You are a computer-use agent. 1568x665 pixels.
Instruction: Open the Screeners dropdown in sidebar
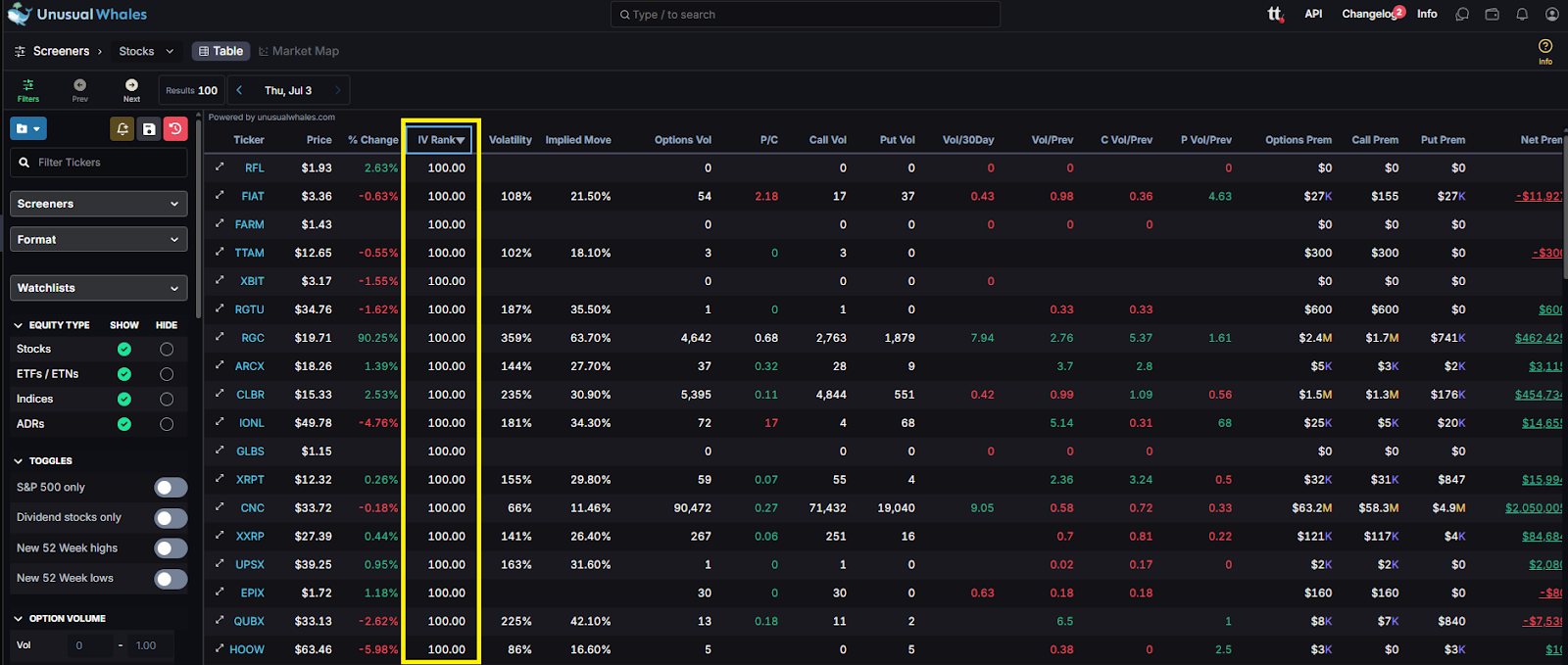point(98,204)
